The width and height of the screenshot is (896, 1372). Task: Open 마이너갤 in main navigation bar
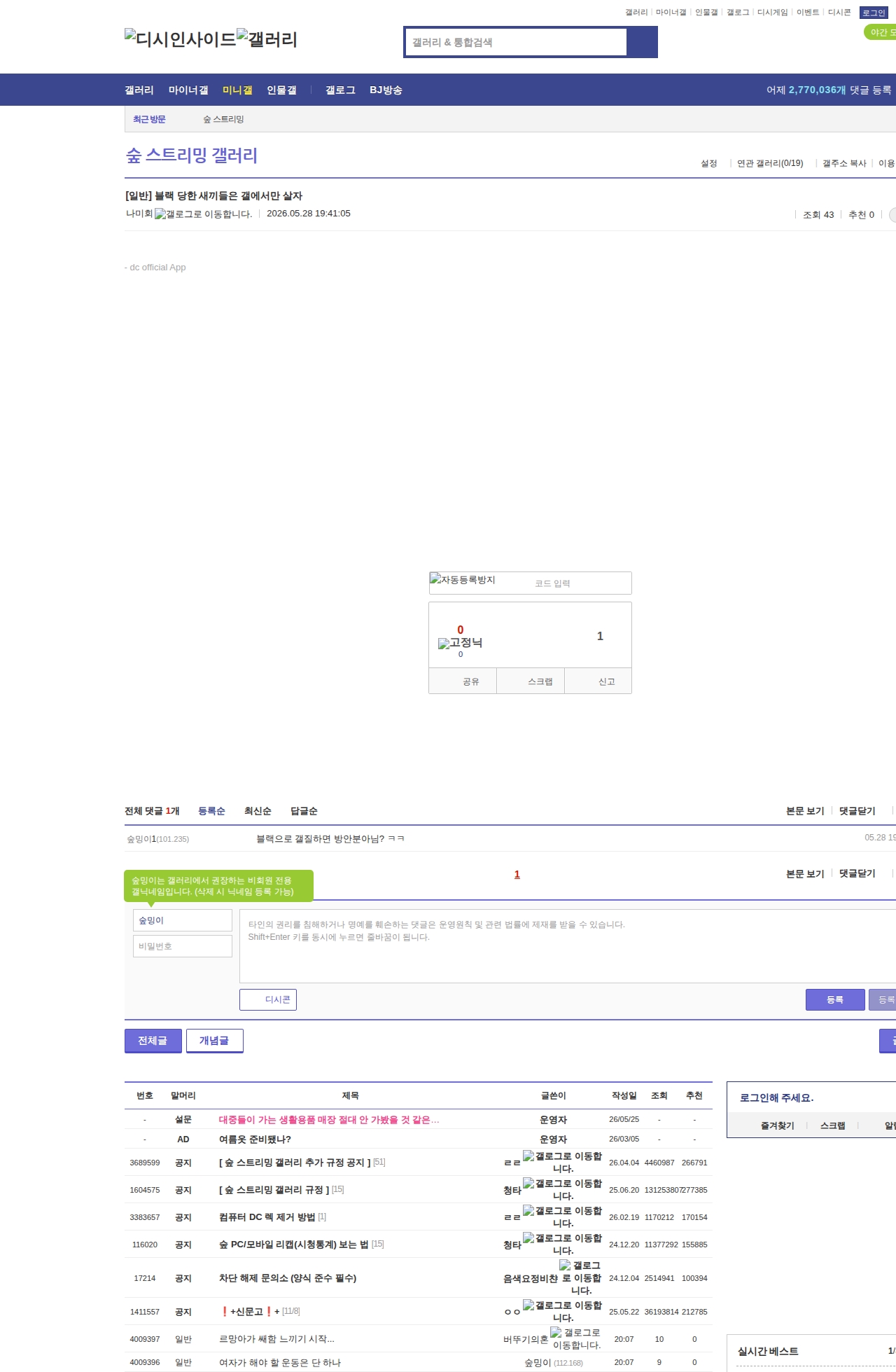pyautogui.click(x=188, y=90)
